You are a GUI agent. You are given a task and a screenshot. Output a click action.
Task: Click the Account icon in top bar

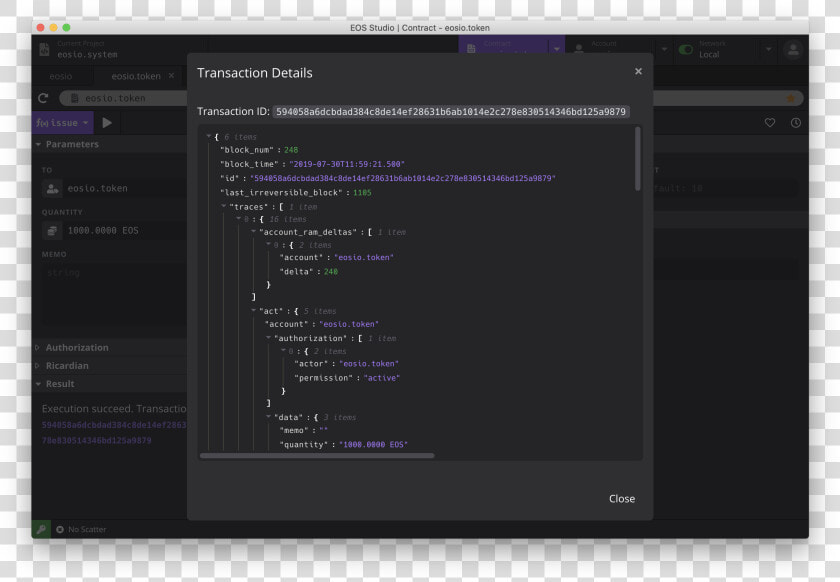[579, 49]
